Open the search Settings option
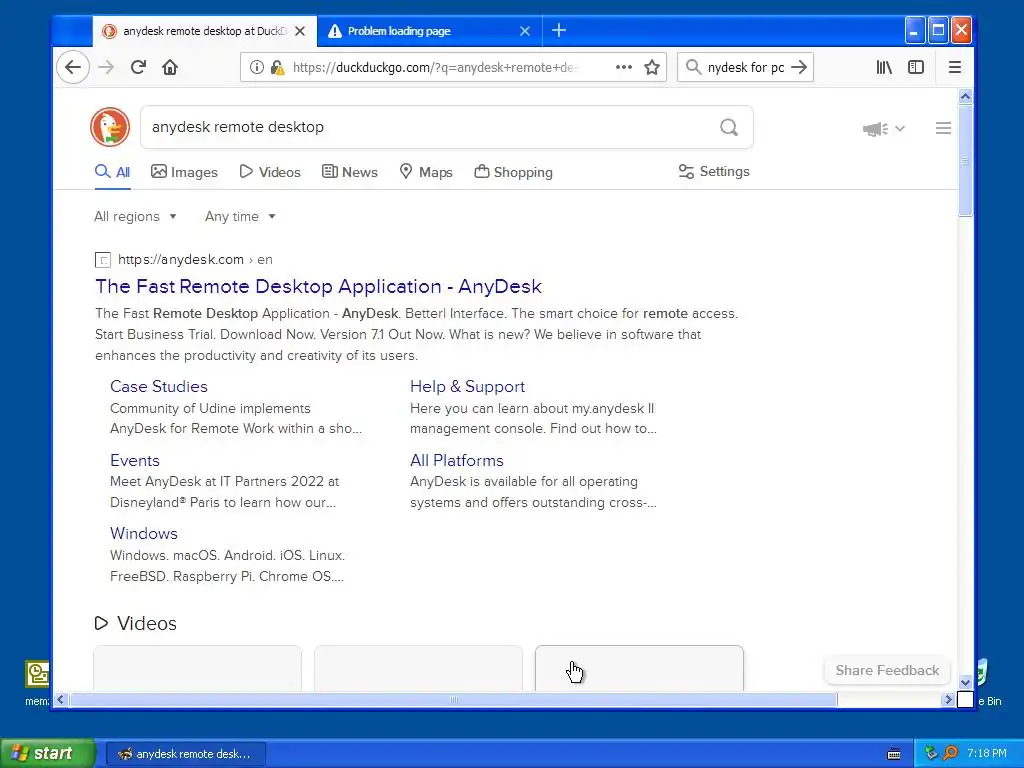The height and width of the screenshot is (768, 1024). coord(714,171)
